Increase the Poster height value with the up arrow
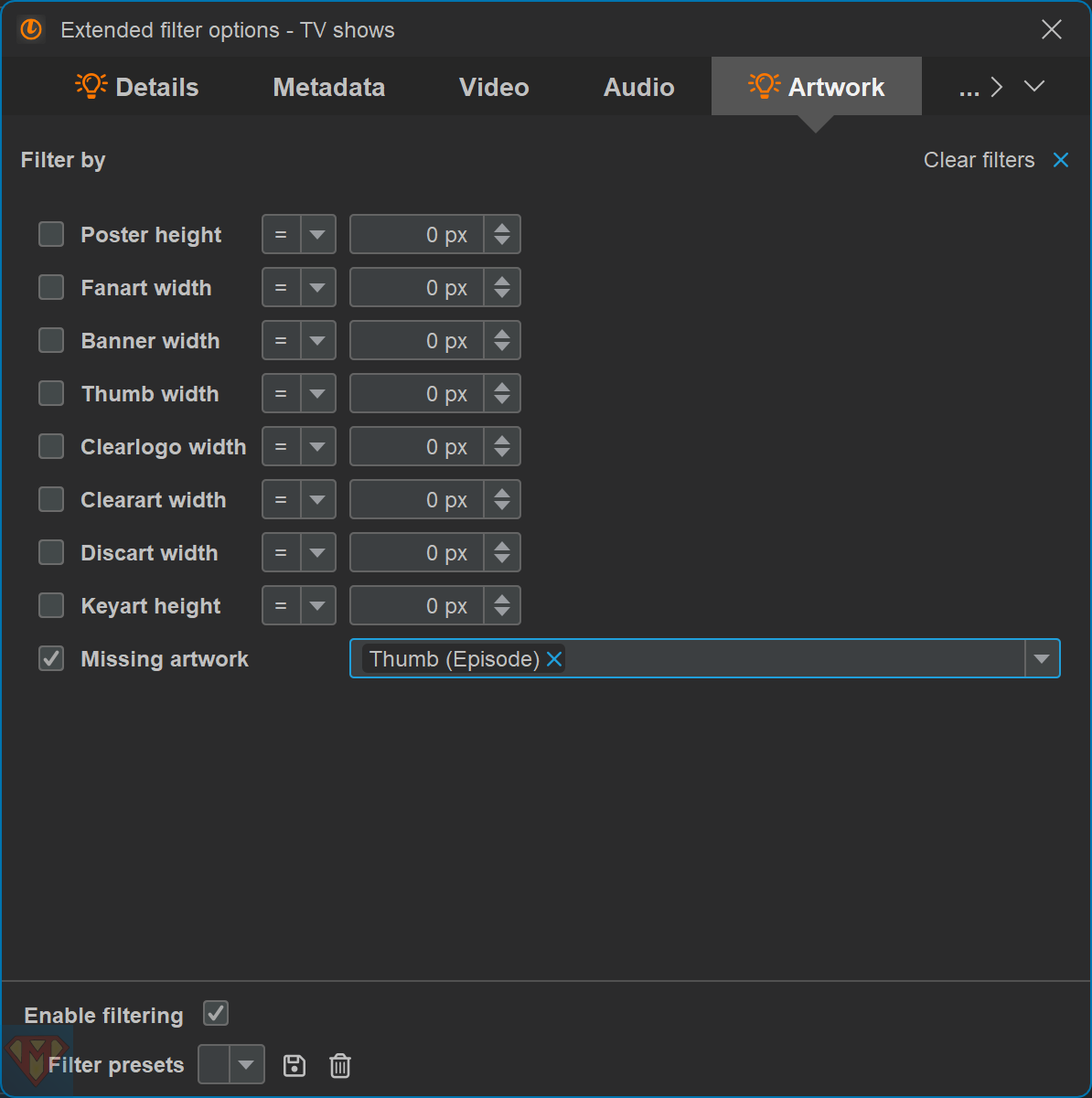 coord(502,228)
